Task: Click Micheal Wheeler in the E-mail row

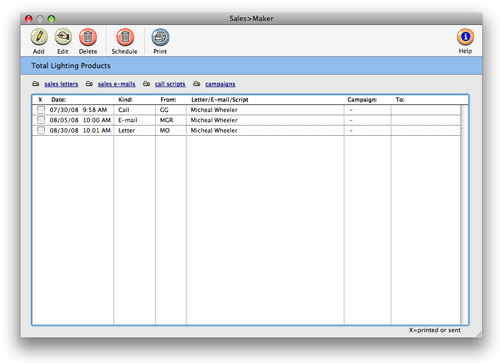Action: [x=214, y=120]
